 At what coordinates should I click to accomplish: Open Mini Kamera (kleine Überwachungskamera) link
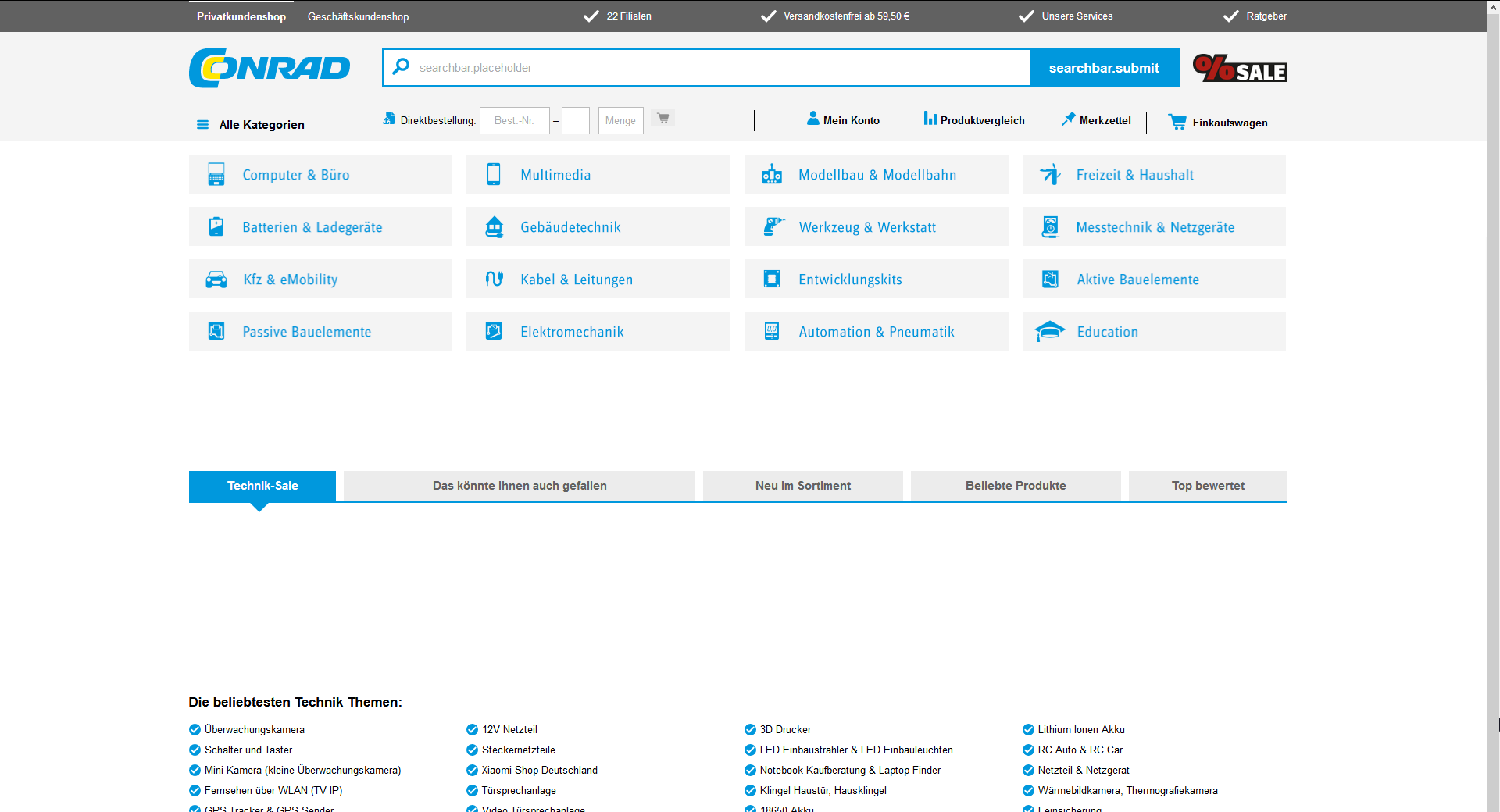pos(303,771)
